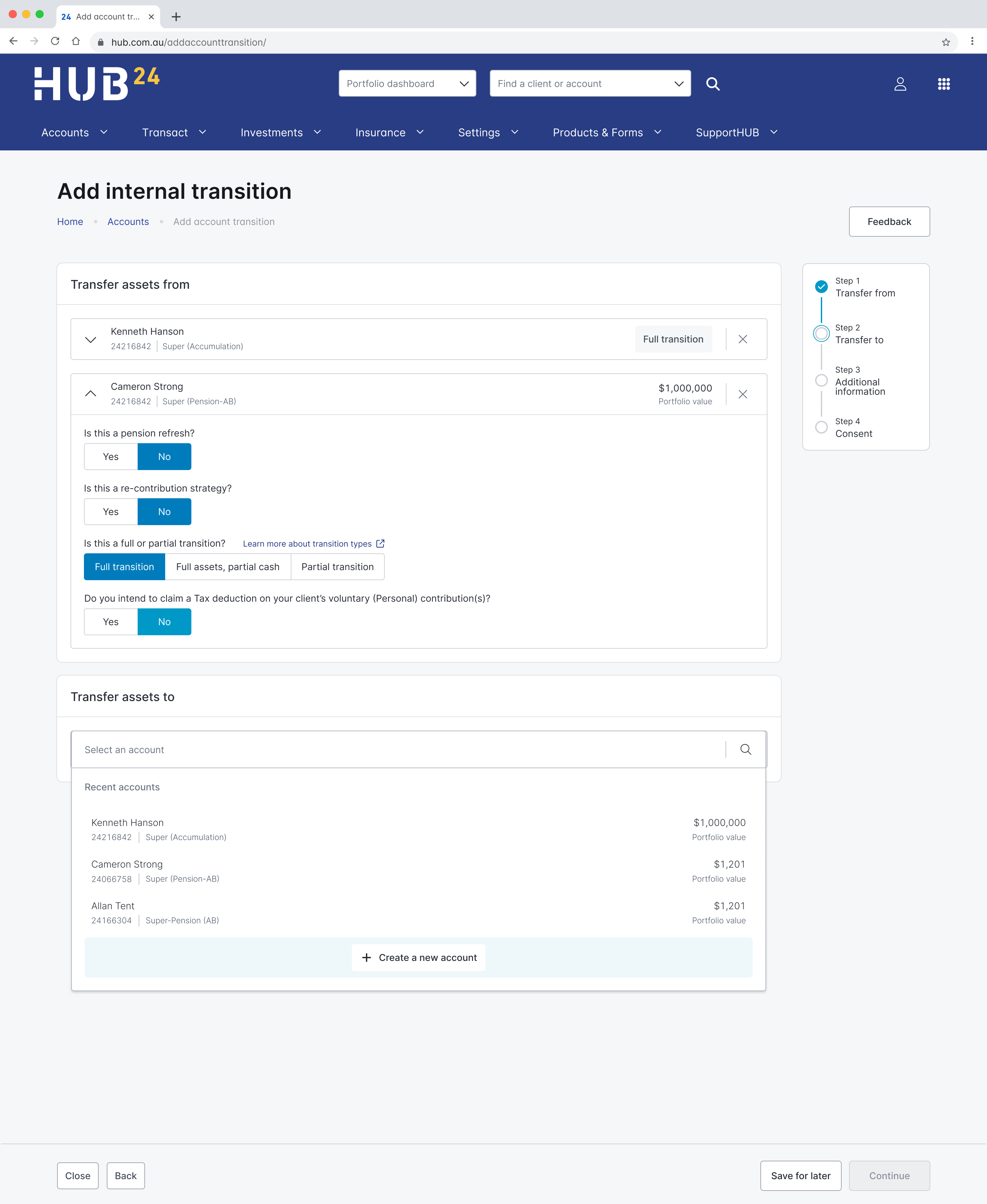Viewport: 987px width, 1204px height.
Task: Pick recent account Kenneth Hanson
Action: point(418,830)
